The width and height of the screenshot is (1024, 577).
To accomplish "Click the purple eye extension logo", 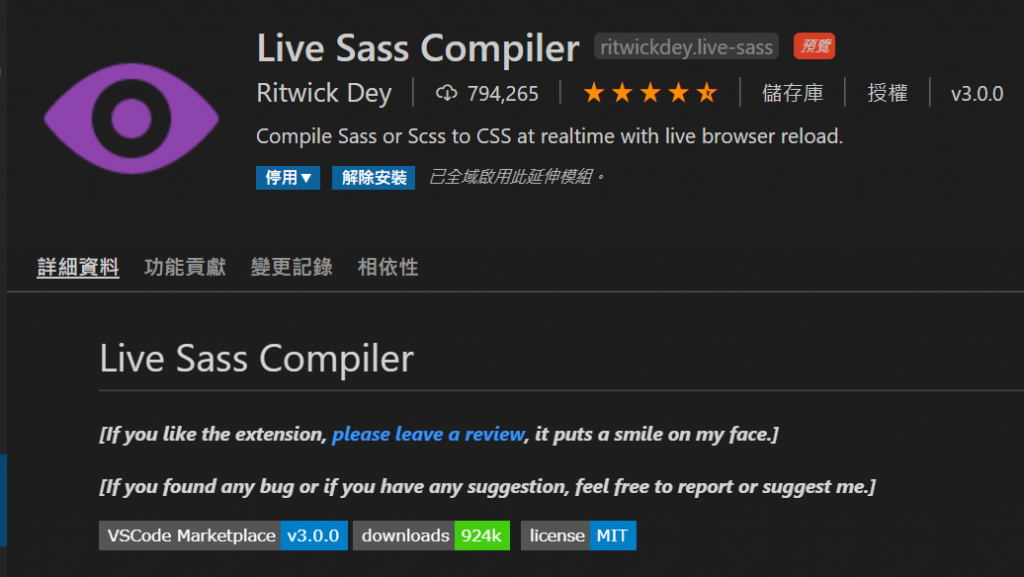I will 131,118.
